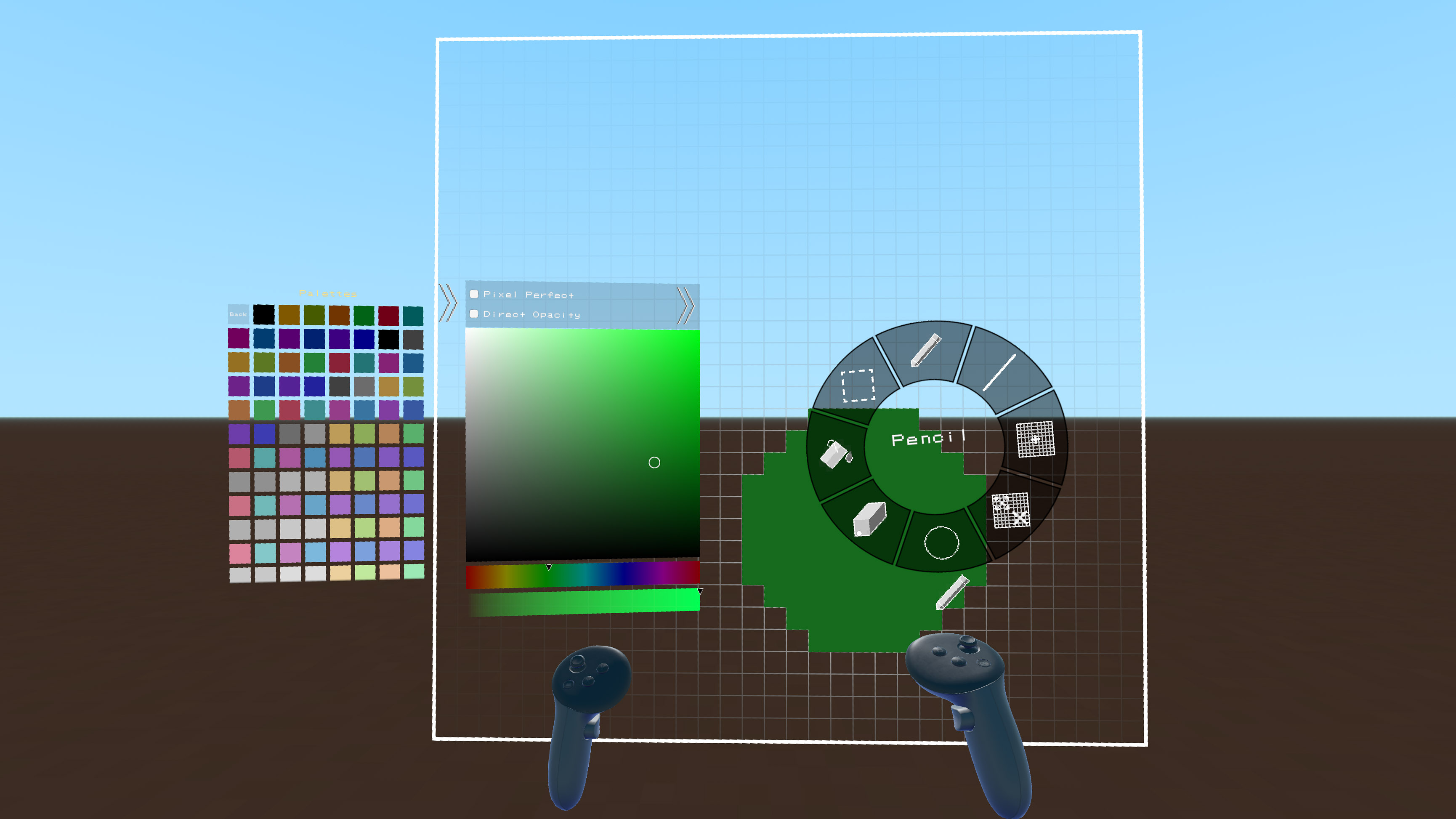
Task: Select the Eraser tool in radial menu
Action: (869, 519)
